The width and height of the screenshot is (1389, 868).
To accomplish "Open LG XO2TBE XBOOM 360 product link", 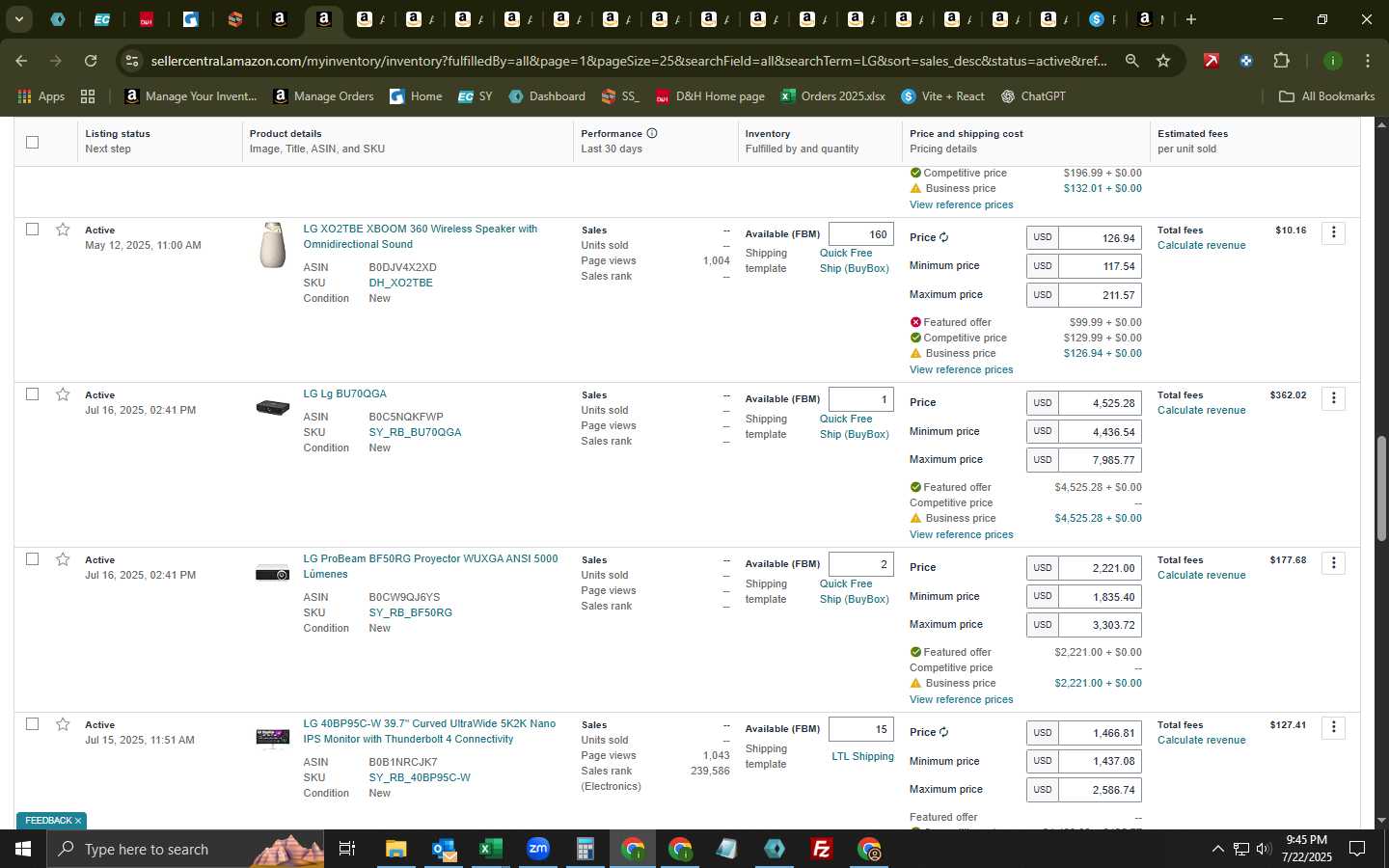I will [x=421, y=236].
